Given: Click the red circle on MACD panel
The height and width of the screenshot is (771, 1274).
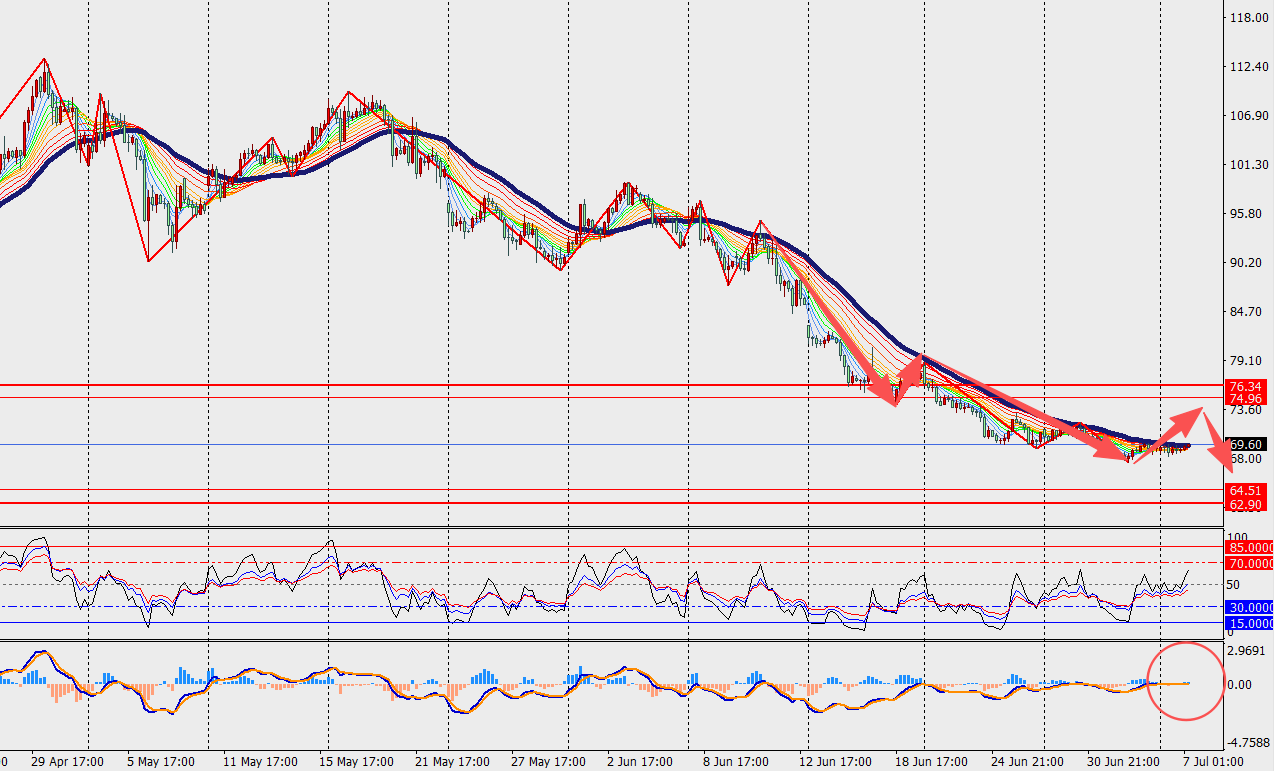Looking at the screenshot, I should click(x=1185, y=681).
